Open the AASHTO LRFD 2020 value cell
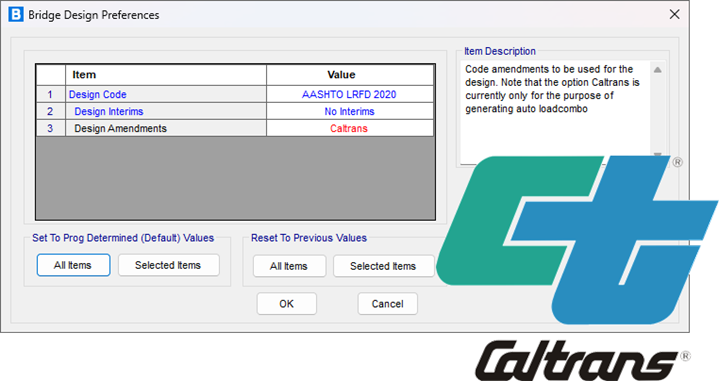 [349, 94]
